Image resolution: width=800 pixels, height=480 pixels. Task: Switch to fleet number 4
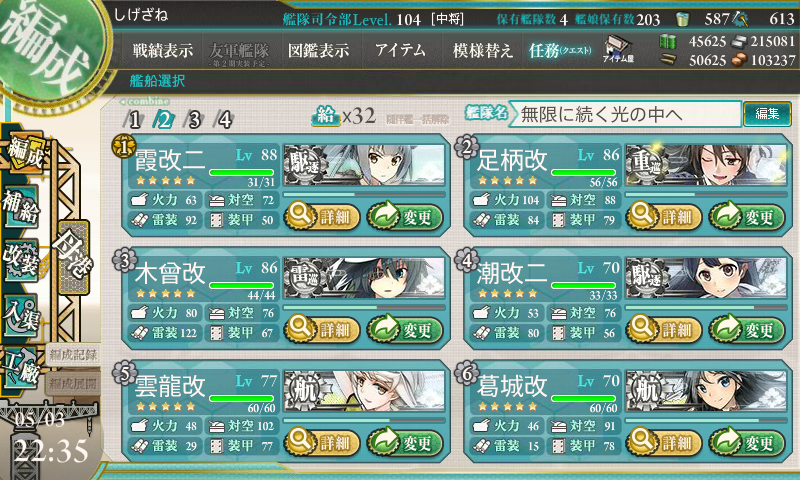[x=224, y=120]
